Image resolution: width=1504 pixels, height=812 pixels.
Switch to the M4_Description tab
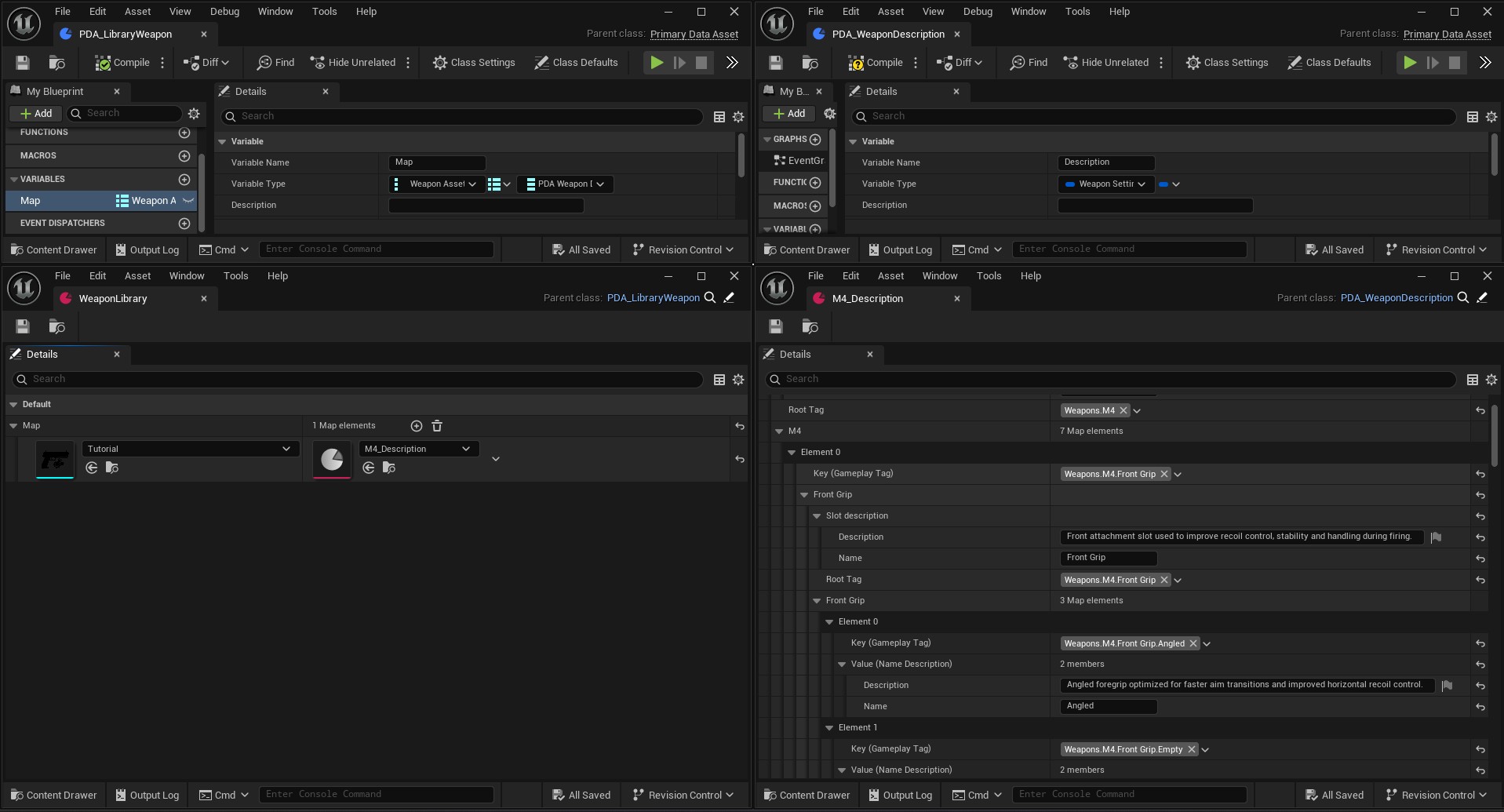click(x=868, y=299)
